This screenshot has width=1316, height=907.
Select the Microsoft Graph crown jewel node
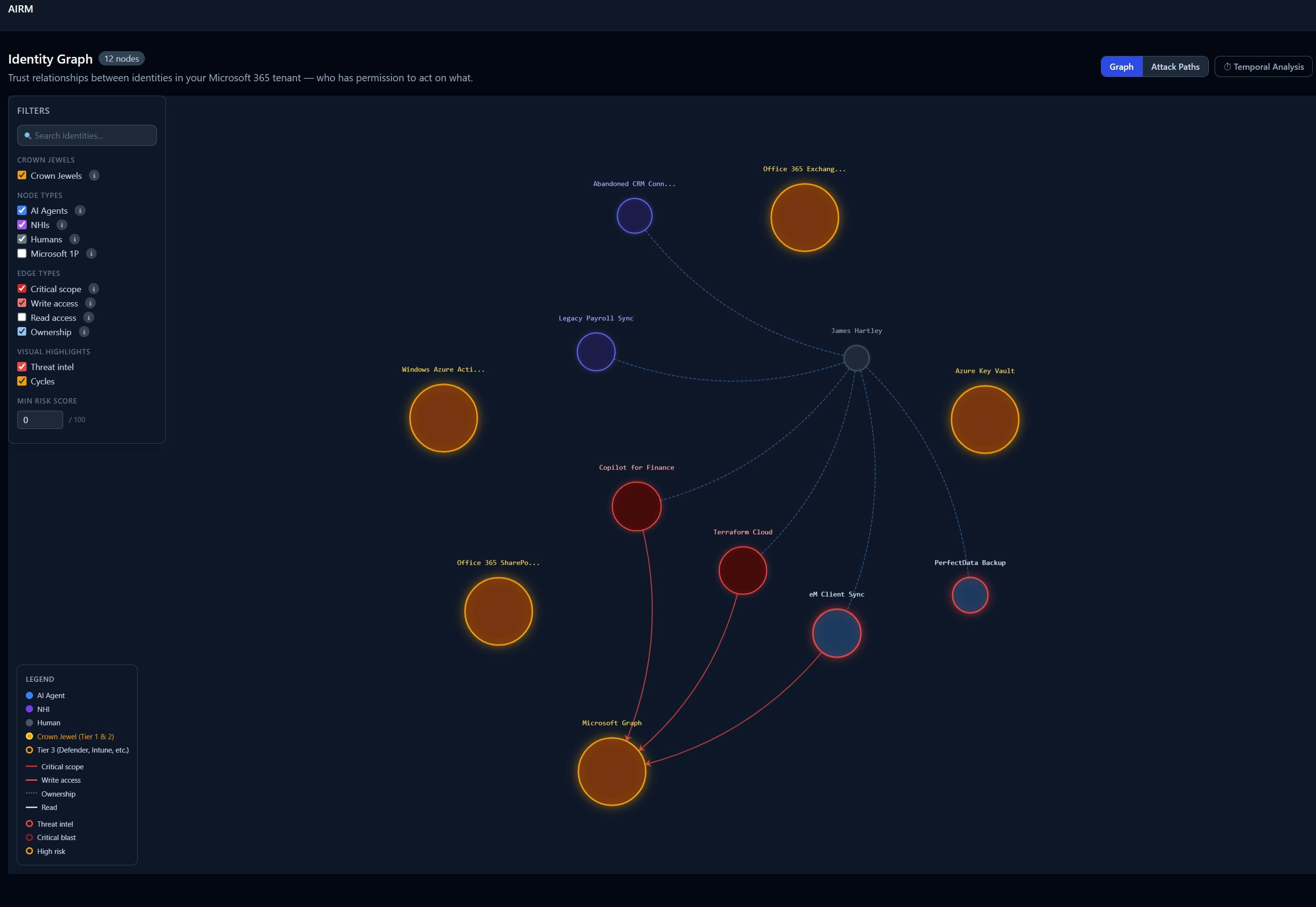coord(612,772)
